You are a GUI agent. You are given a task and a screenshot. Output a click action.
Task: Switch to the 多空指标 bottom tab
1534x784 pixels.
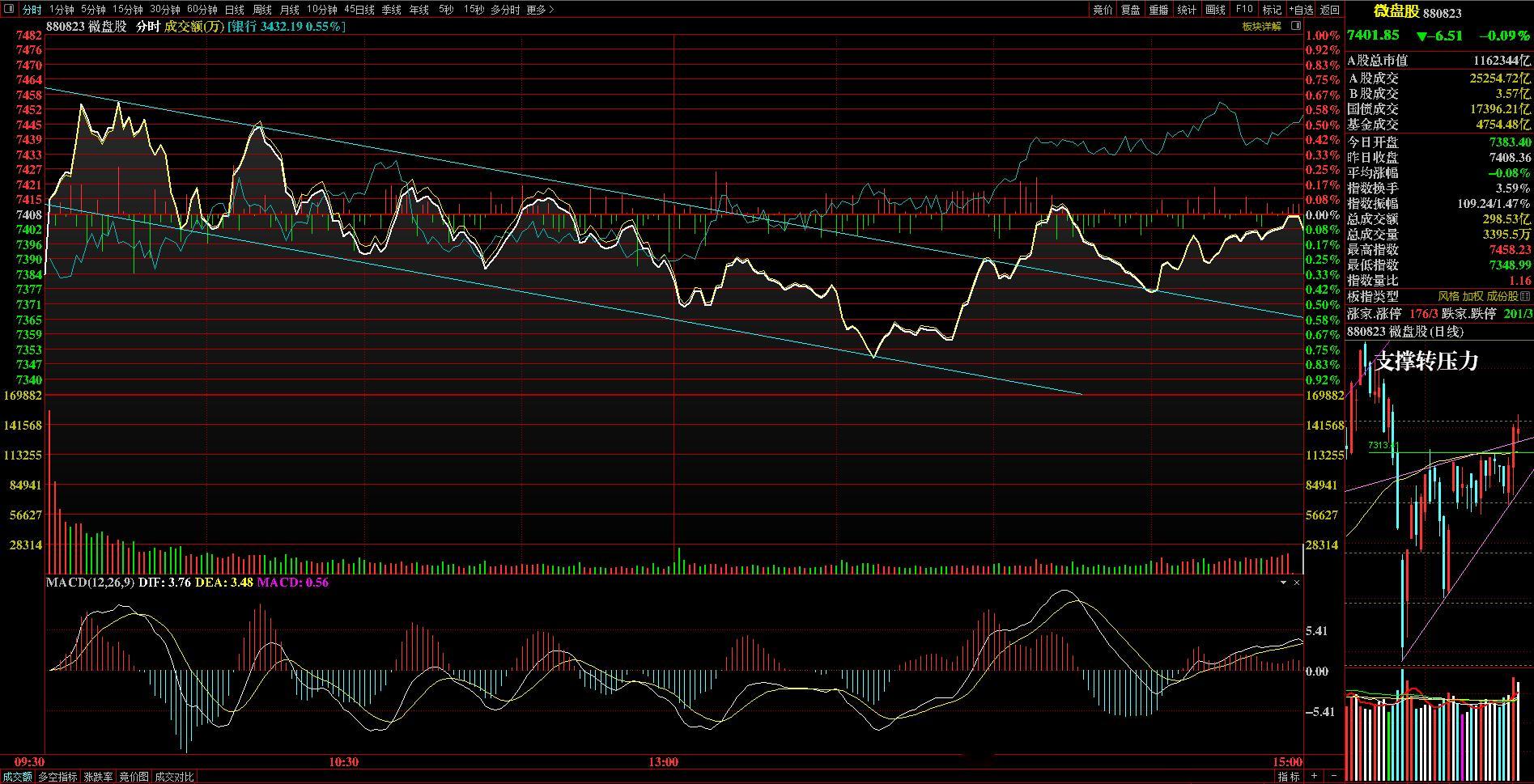(58, 777)
